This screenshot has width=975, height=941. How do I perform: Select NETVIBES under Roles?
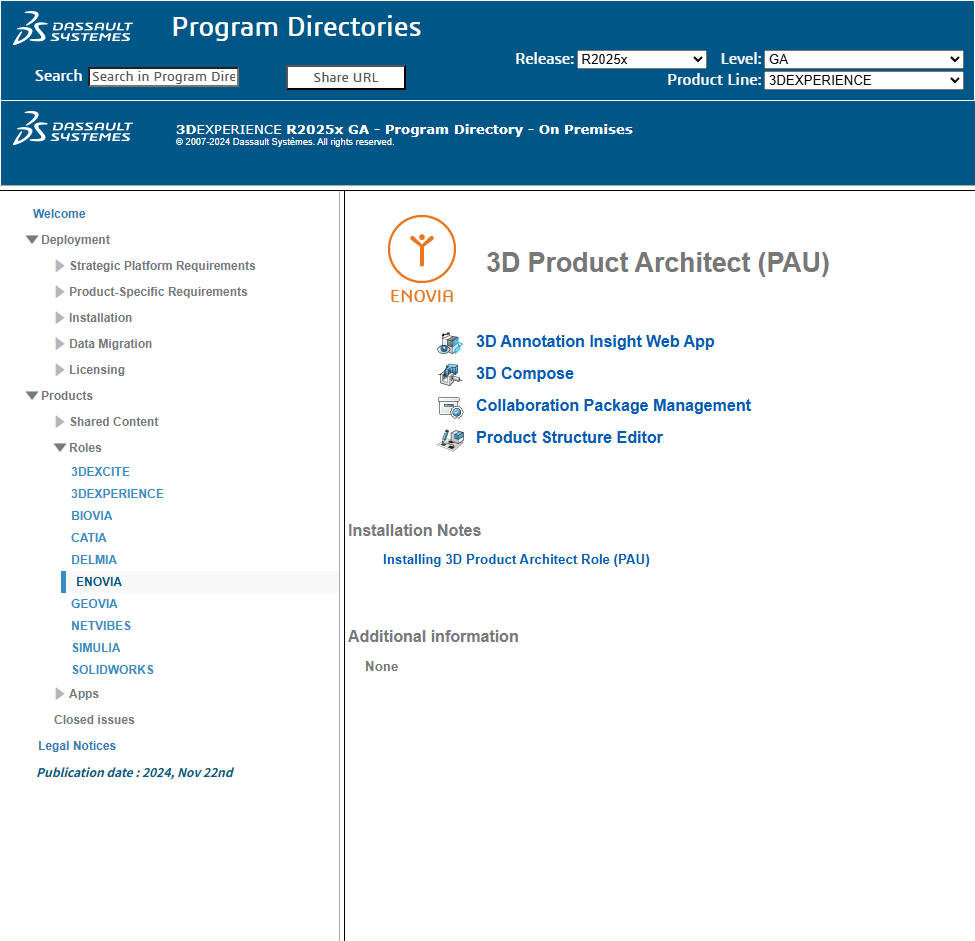tap(101, 626)
